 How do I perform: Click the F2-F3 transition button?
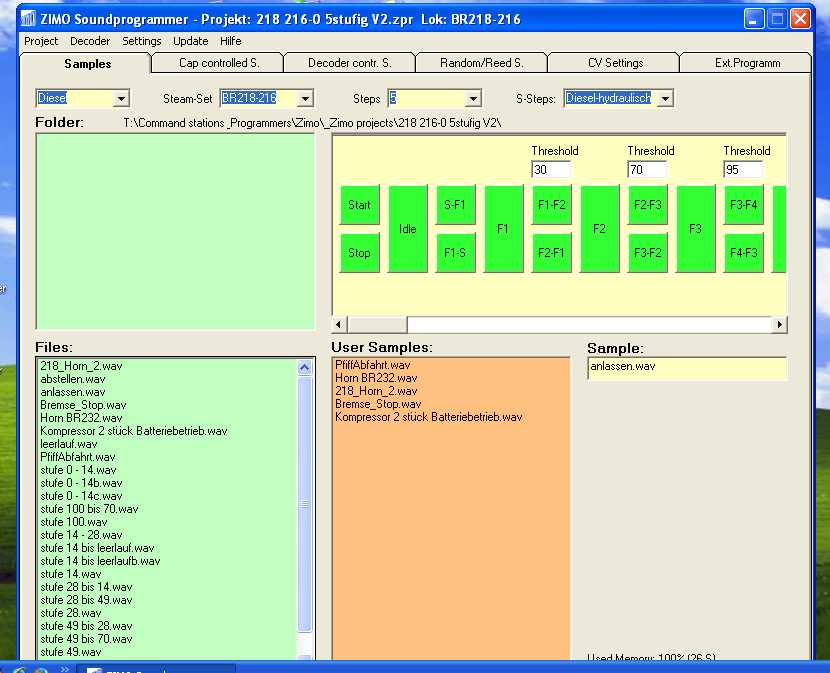[x=647, y=205]
